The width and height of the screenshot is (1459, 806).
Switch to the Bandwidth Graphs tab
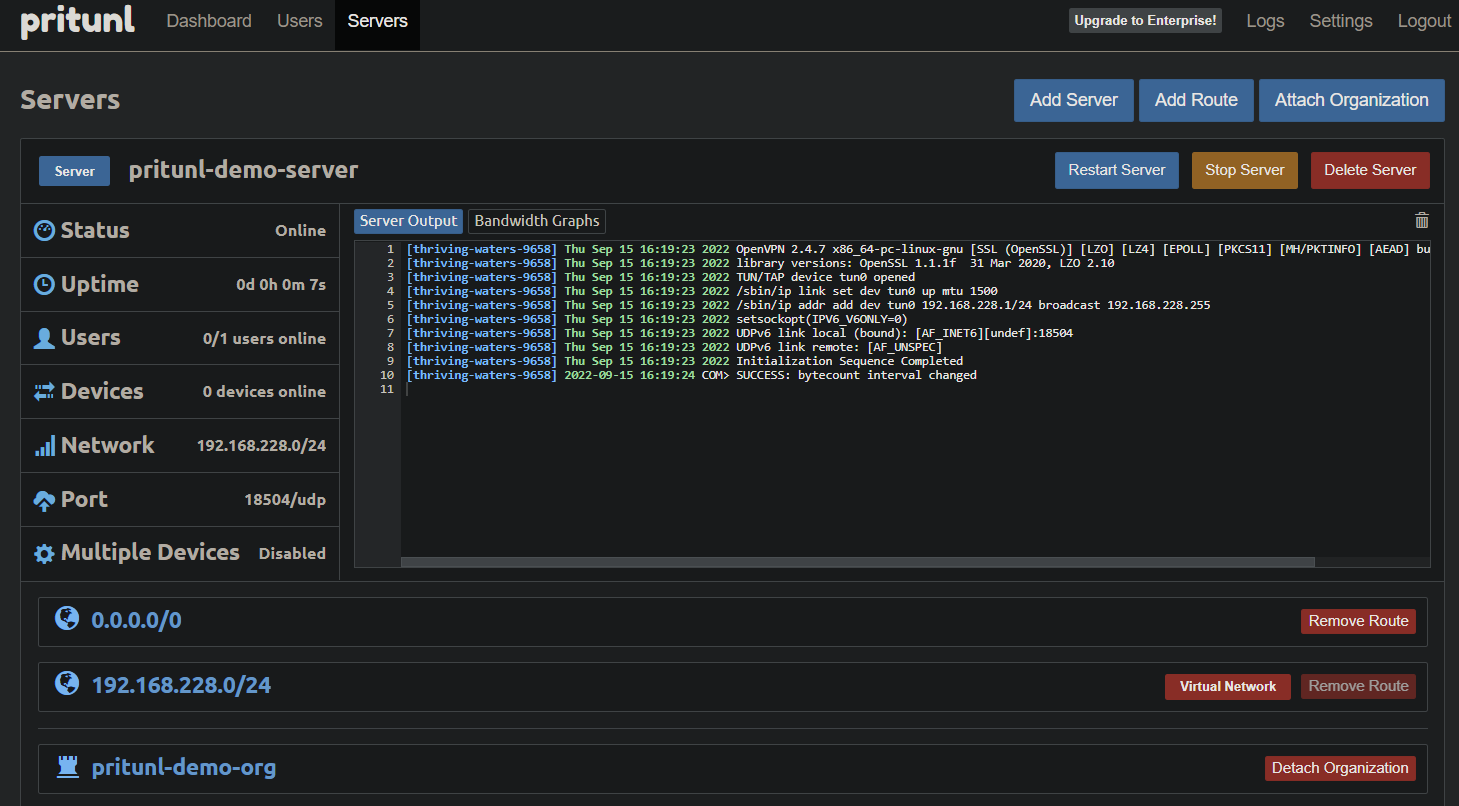pyautogui.click(x=537, y=221)
